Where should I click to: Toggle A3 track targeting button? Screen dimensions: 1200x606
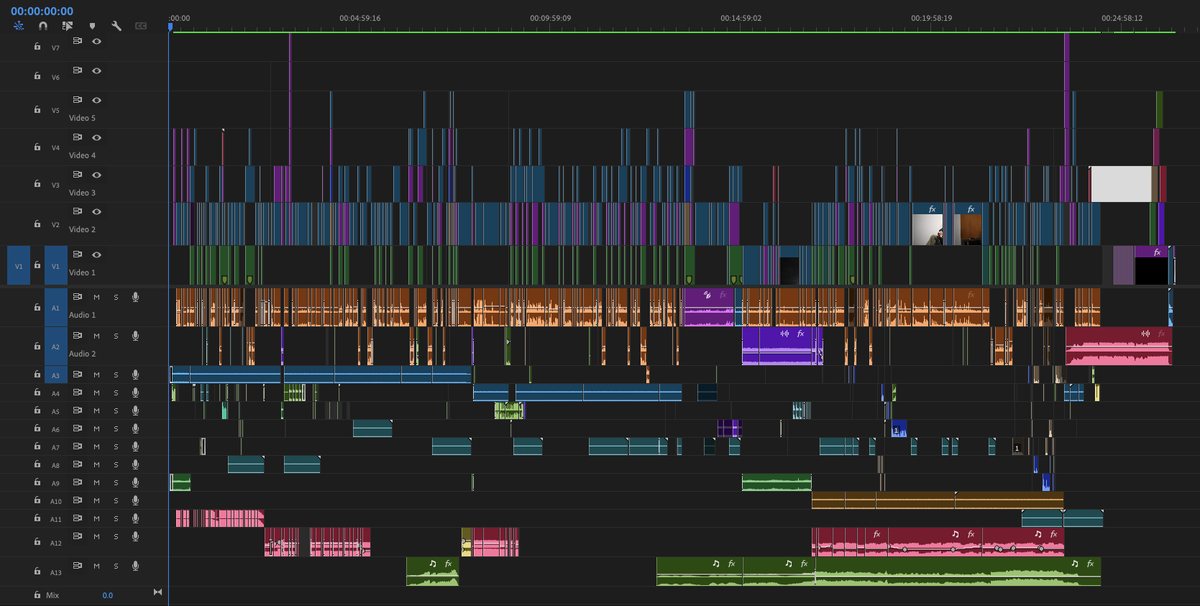[56, 375]
